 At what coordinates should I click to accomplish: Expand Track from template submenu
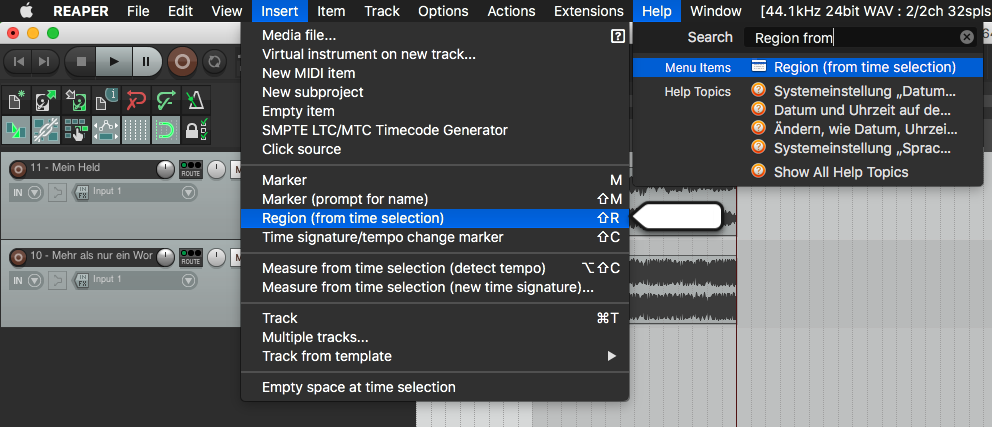(435, 356)
